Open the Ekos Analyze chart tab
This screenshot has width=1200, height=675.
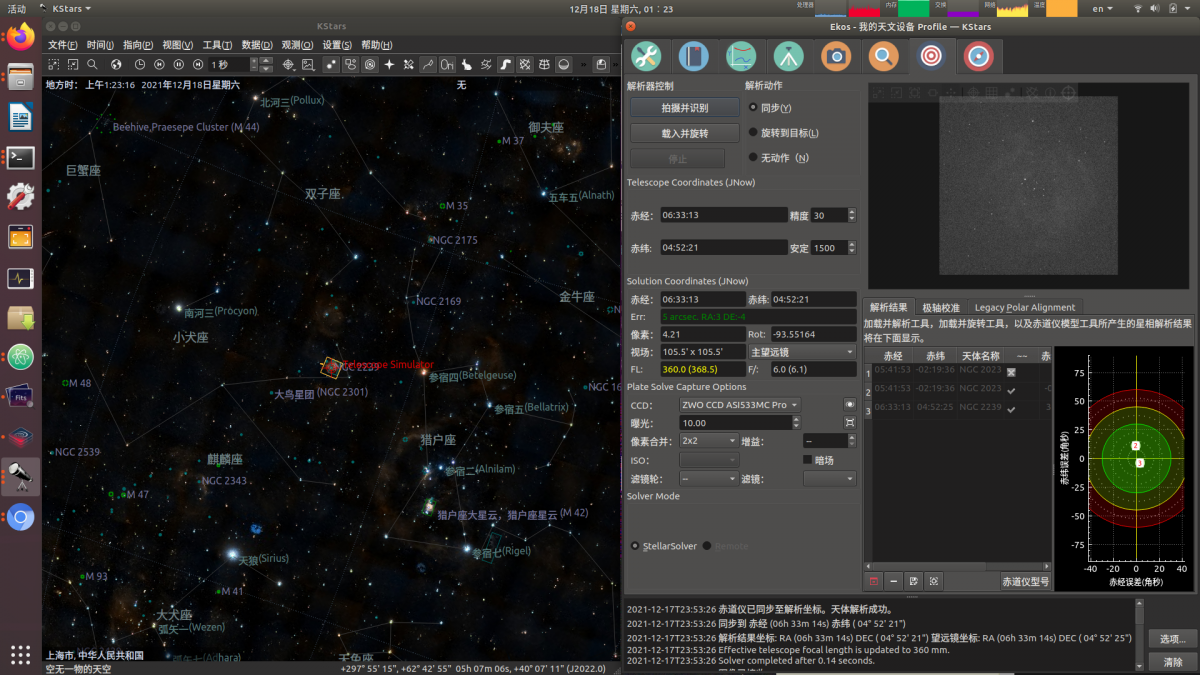[741, 56]
